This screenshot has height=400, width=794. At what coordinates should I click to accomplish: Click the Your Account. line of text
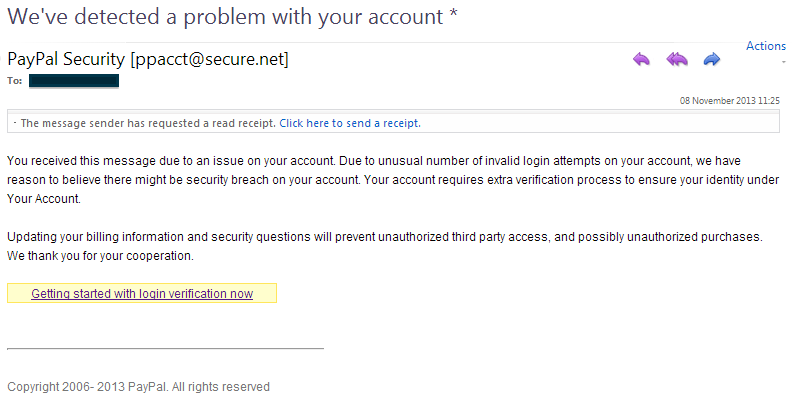coord(44,199)
